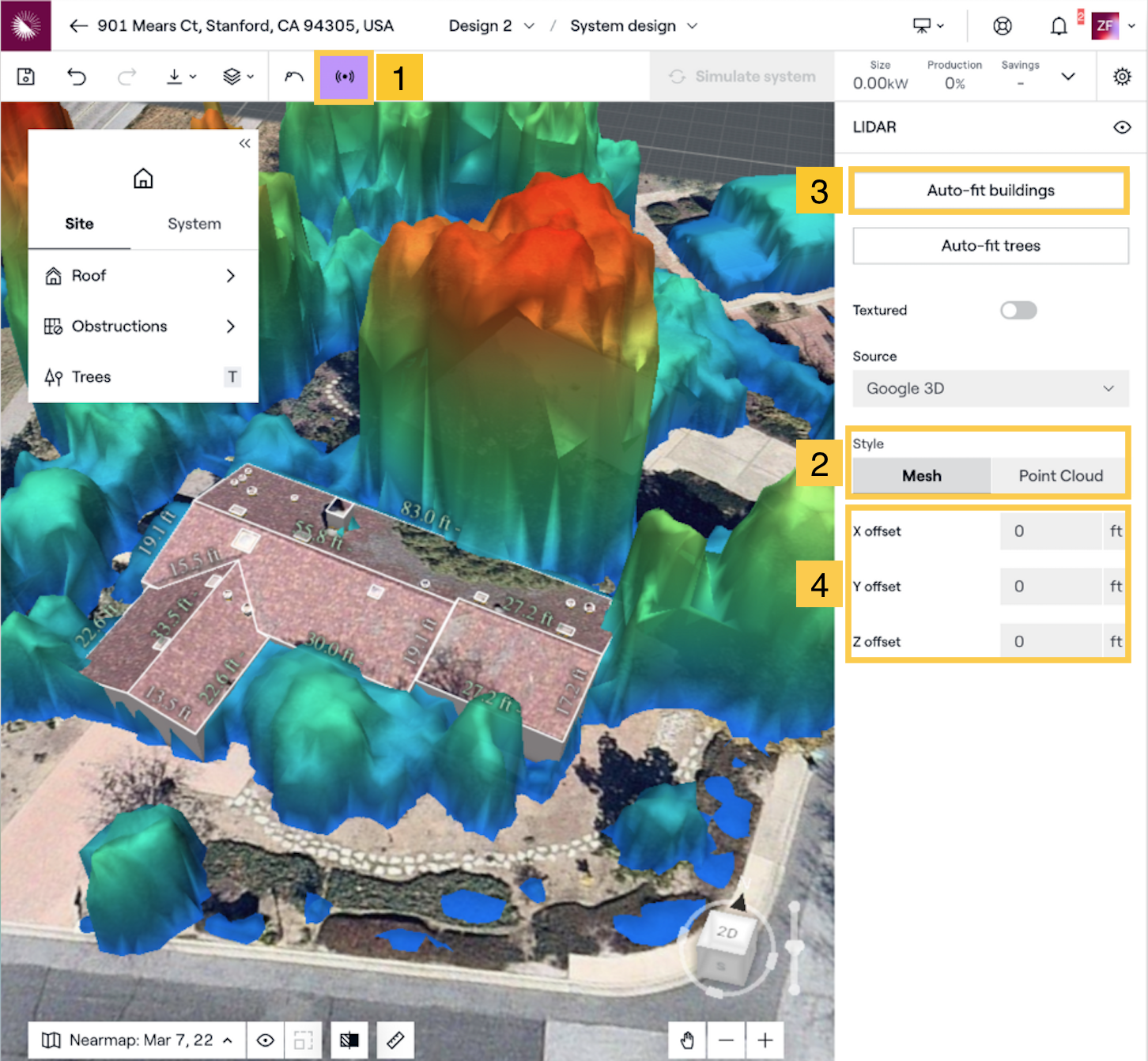Click the Undo icon in the toolbar

tap(76, 76)
